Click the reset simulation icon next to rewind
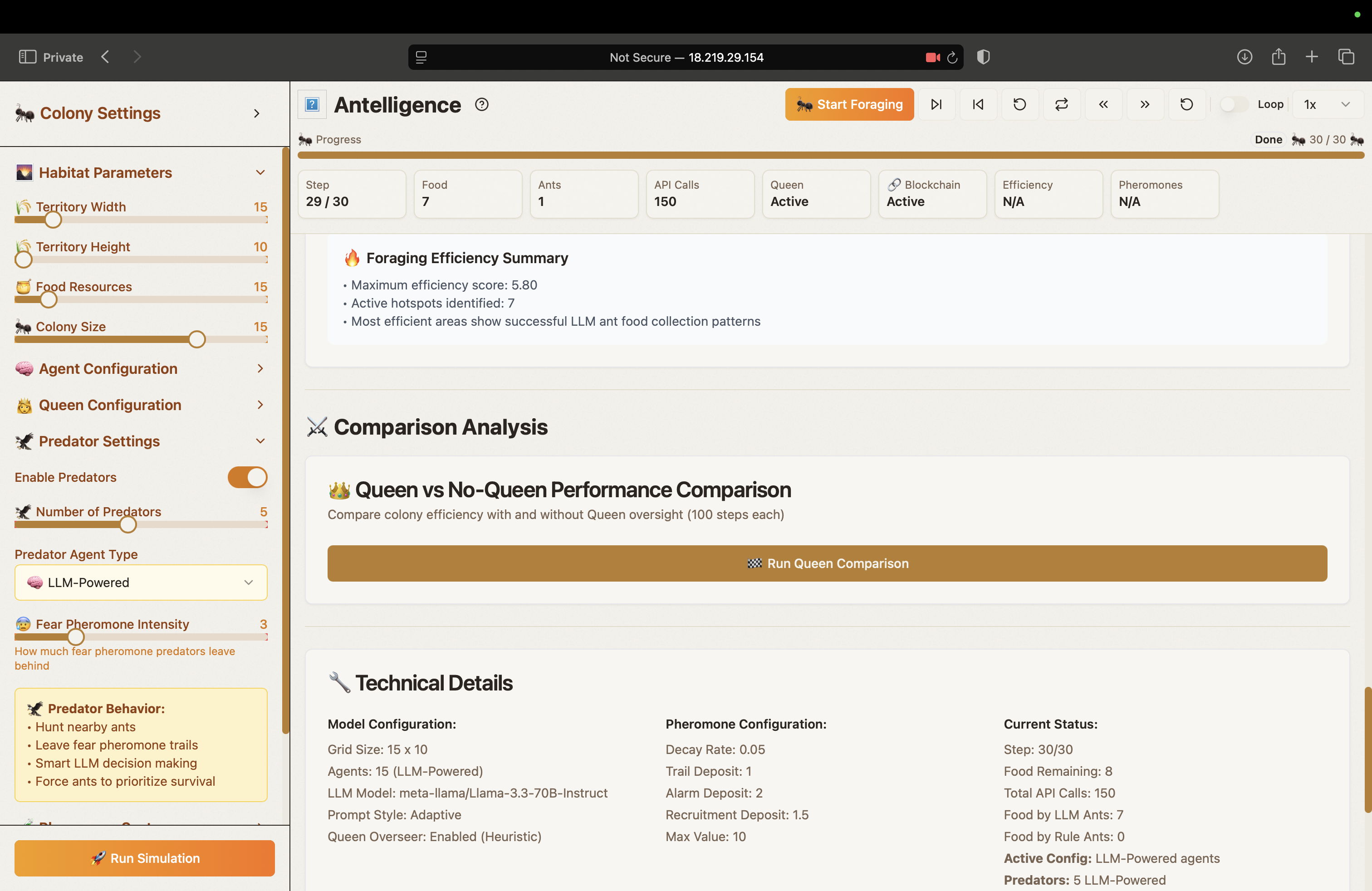Viewport: 1372px width, 891px height. pos(1020,104)
